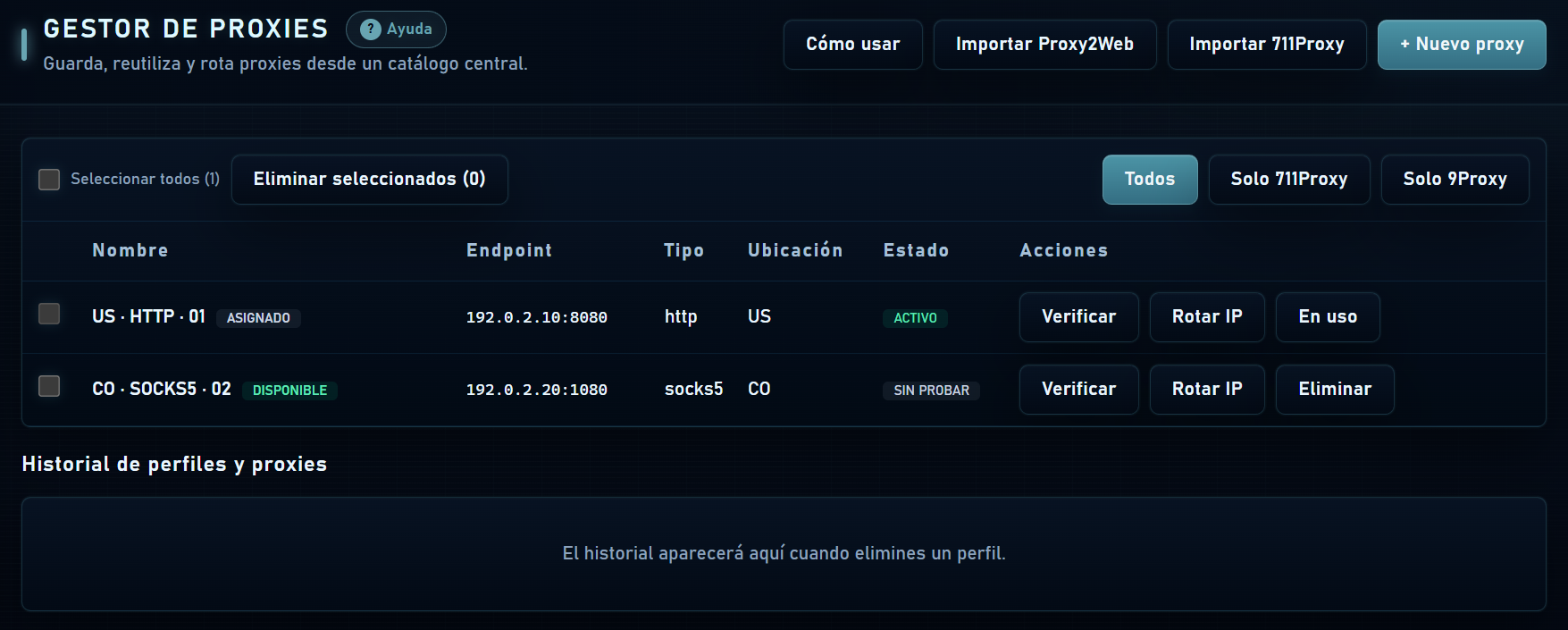The height and width of the screenshot is (630, 1568).
Task: Click the DISPONIBLE badge
Action: tap(289, 391)
